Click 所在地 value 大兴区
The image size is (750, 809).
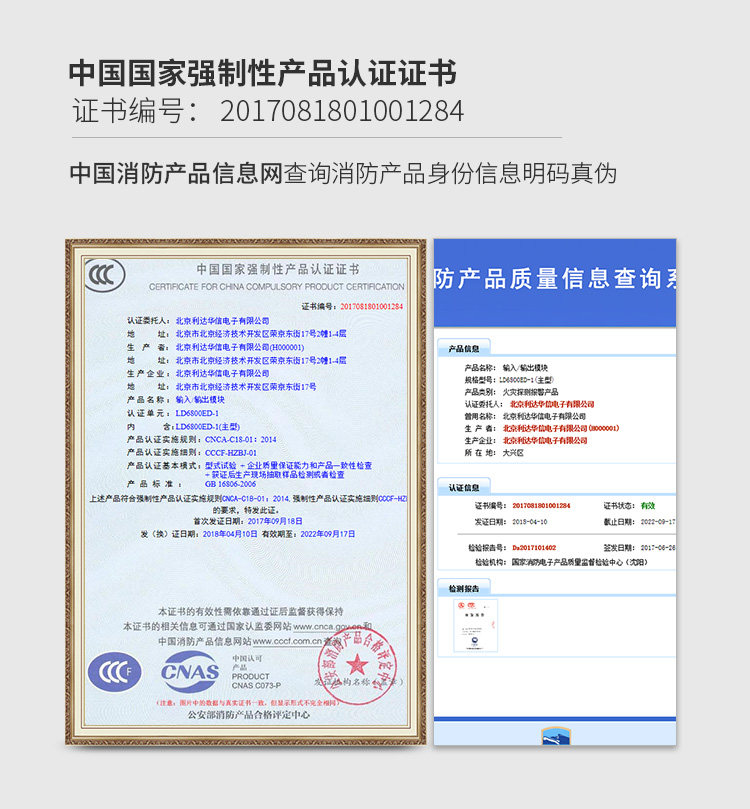click(513, 453)
